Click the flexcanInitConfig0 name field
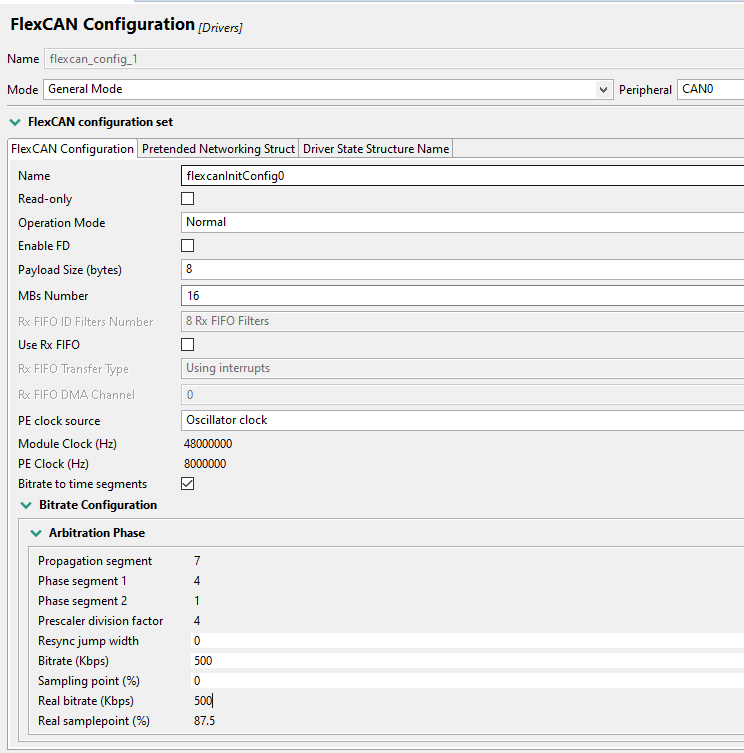This screenshot has width=744, height=753. coord(460,176)
